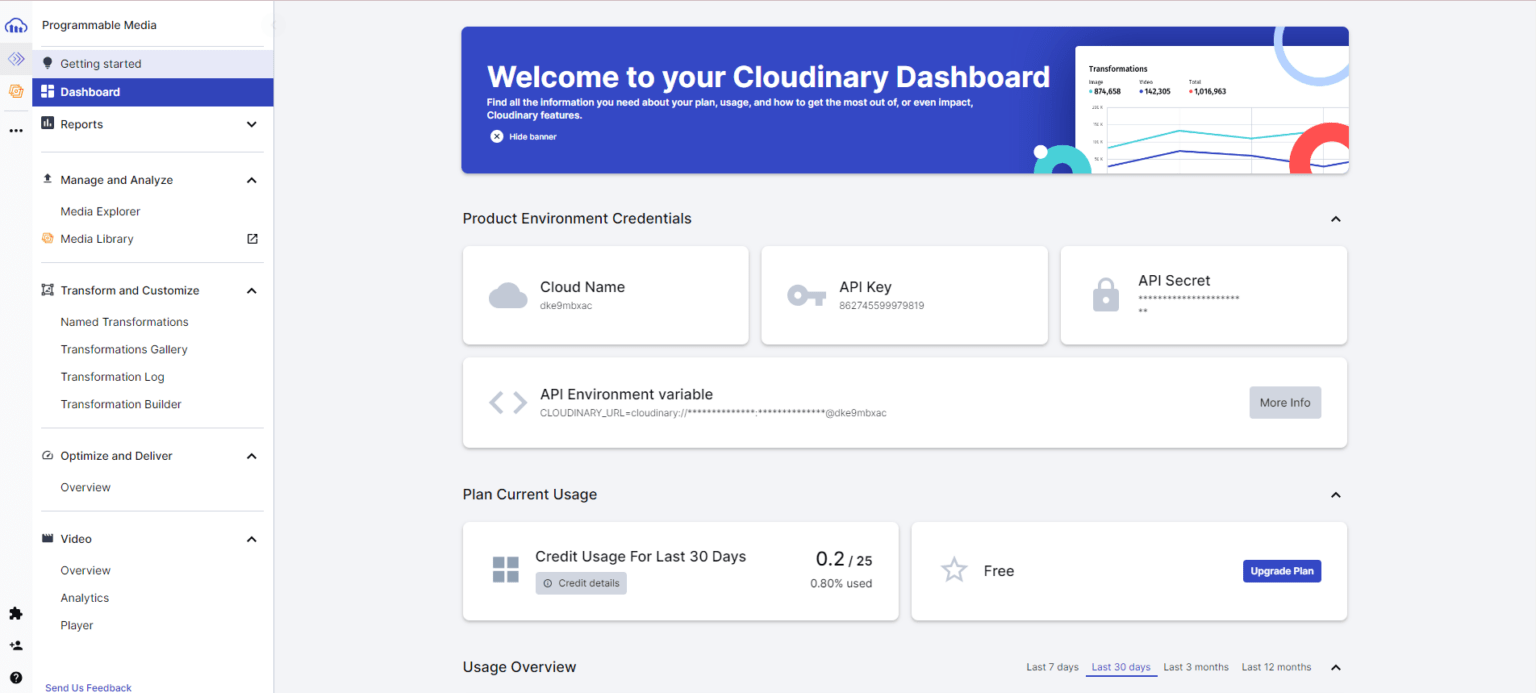Open the Cloudinary home via the logo icon
The image size is (1536, 693).
point(15,25)
